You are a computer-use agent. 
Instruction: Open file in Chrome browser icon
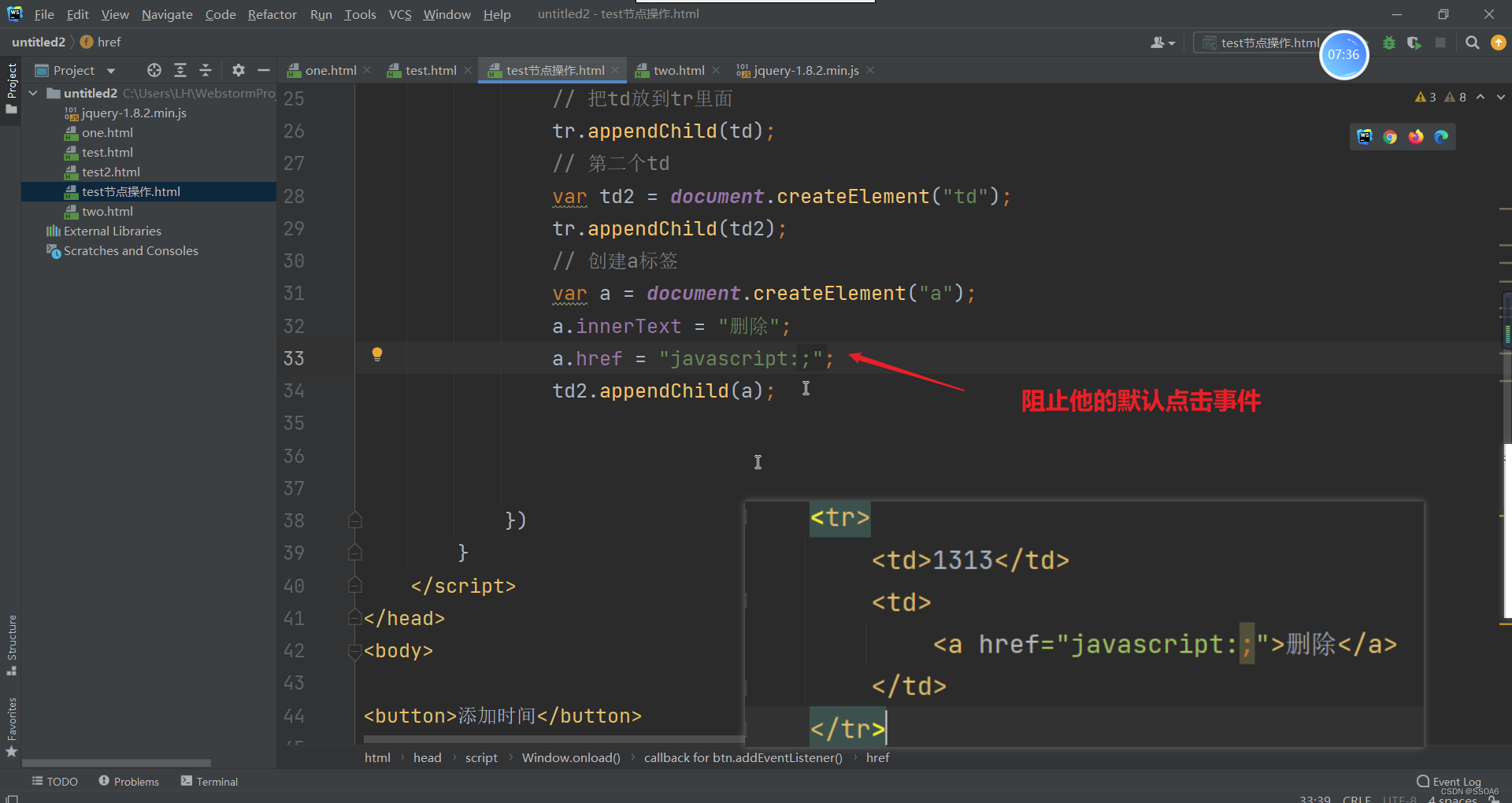tap(1390, 137)
